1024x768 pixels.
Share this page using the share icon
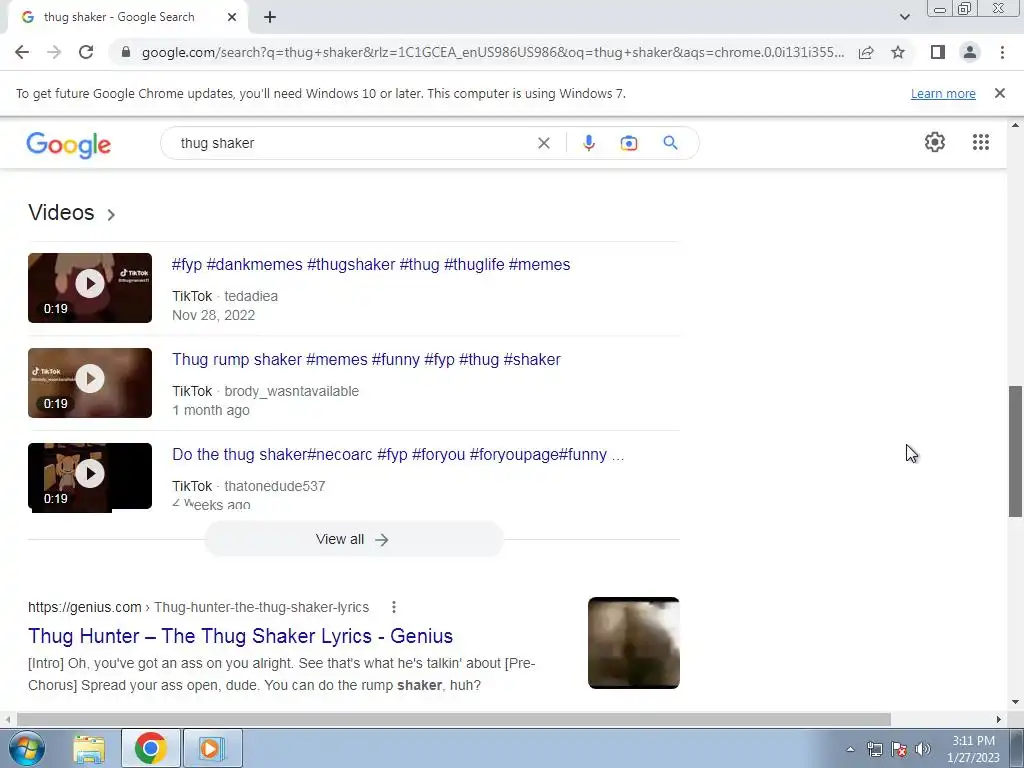tap(866, 52)
